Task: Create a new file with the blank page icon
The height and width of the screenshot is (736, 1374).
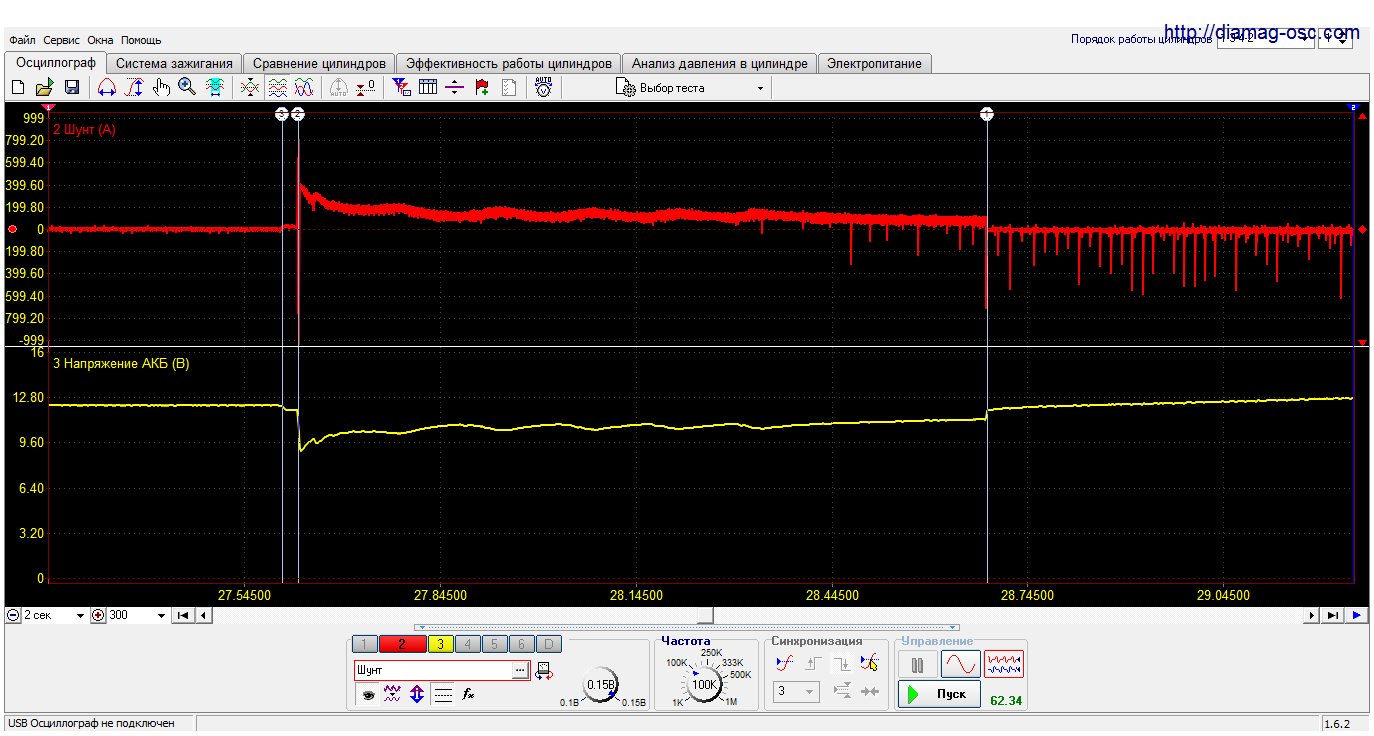Action: 18,88
